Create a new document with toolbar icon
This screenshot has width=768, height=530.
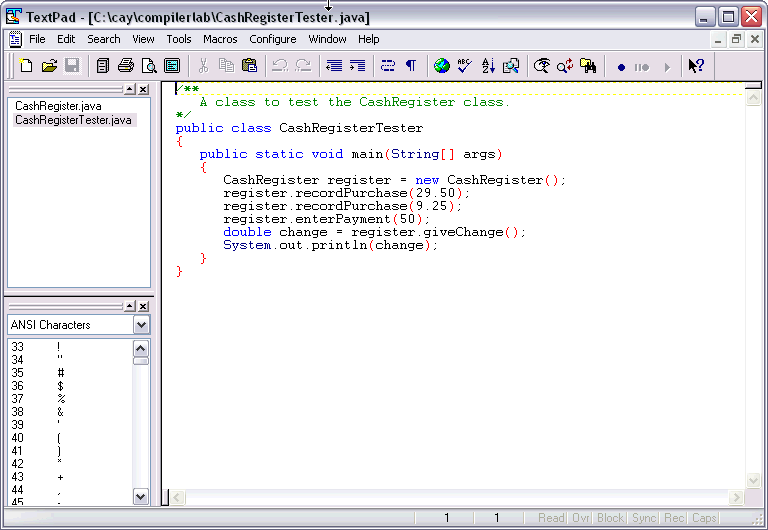25,66
